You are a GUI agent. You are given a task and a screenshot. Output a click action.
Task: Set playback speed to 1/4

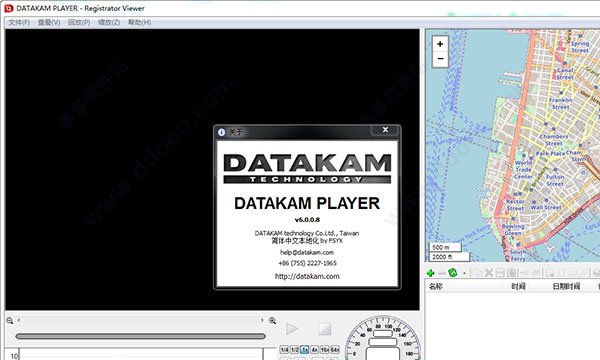[284, 350]
